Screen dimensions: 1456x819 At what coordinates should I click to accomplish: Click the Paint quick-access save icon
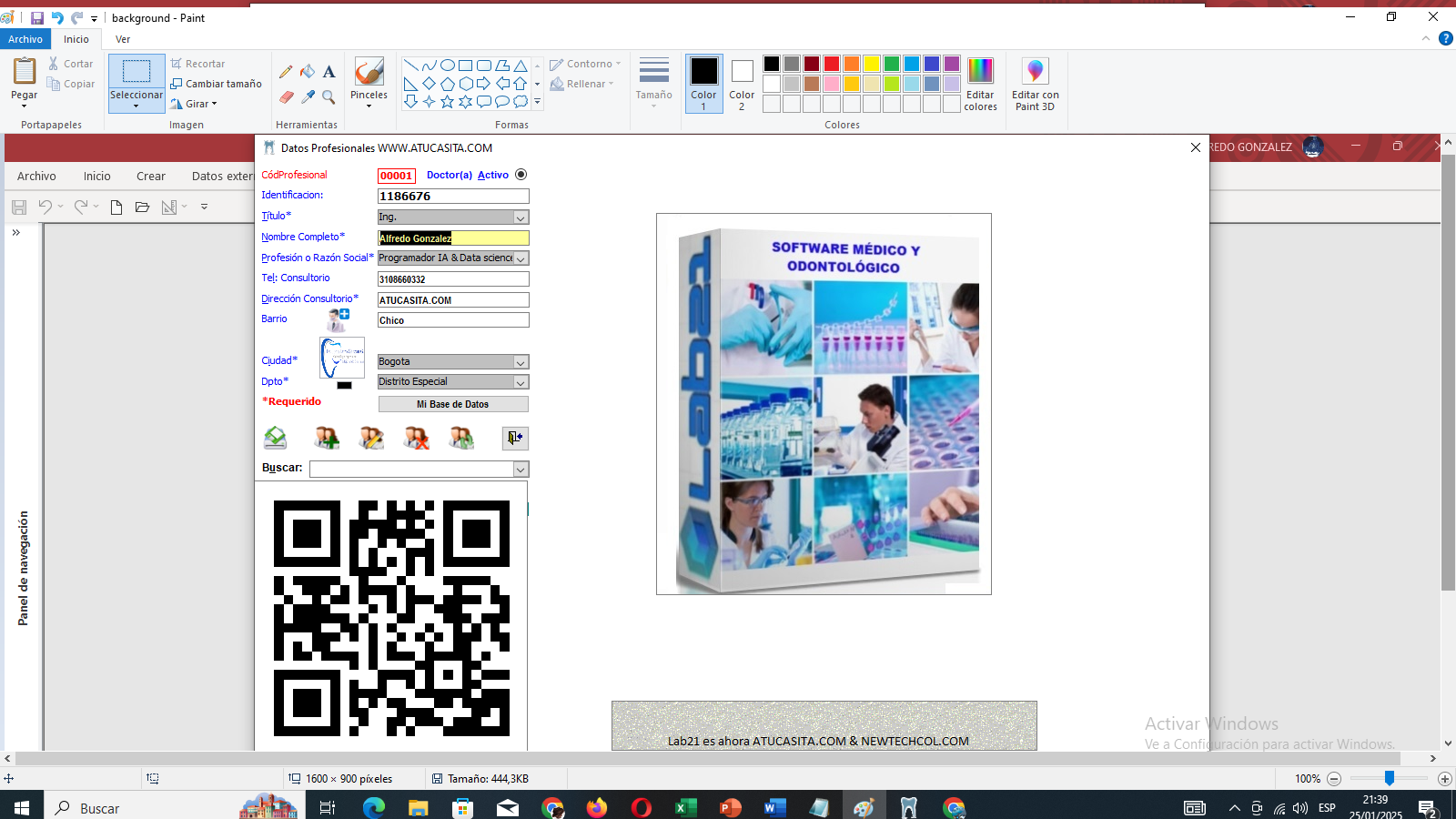[37, 17]
